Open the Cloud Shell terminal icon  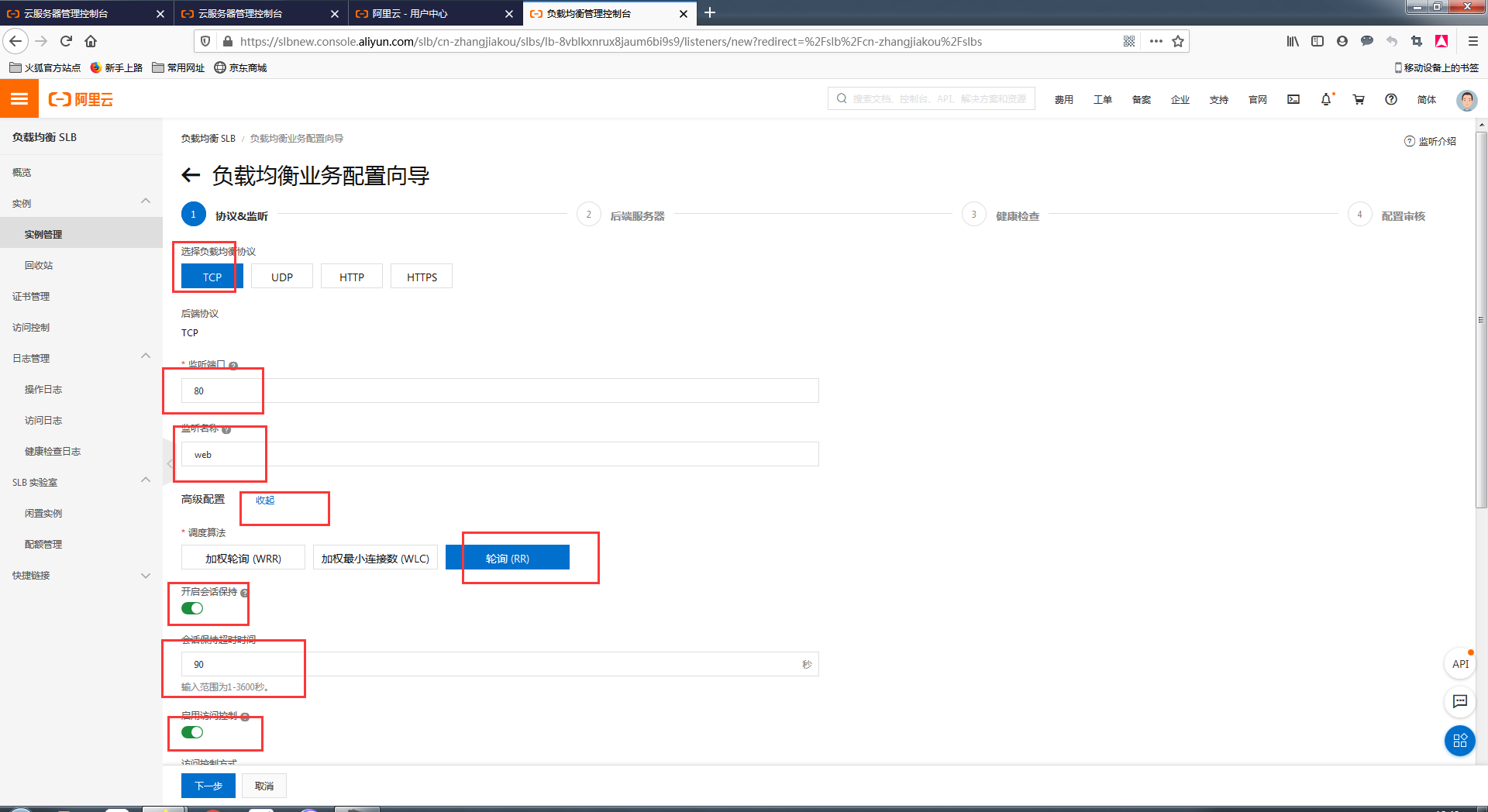(1293, 99)
